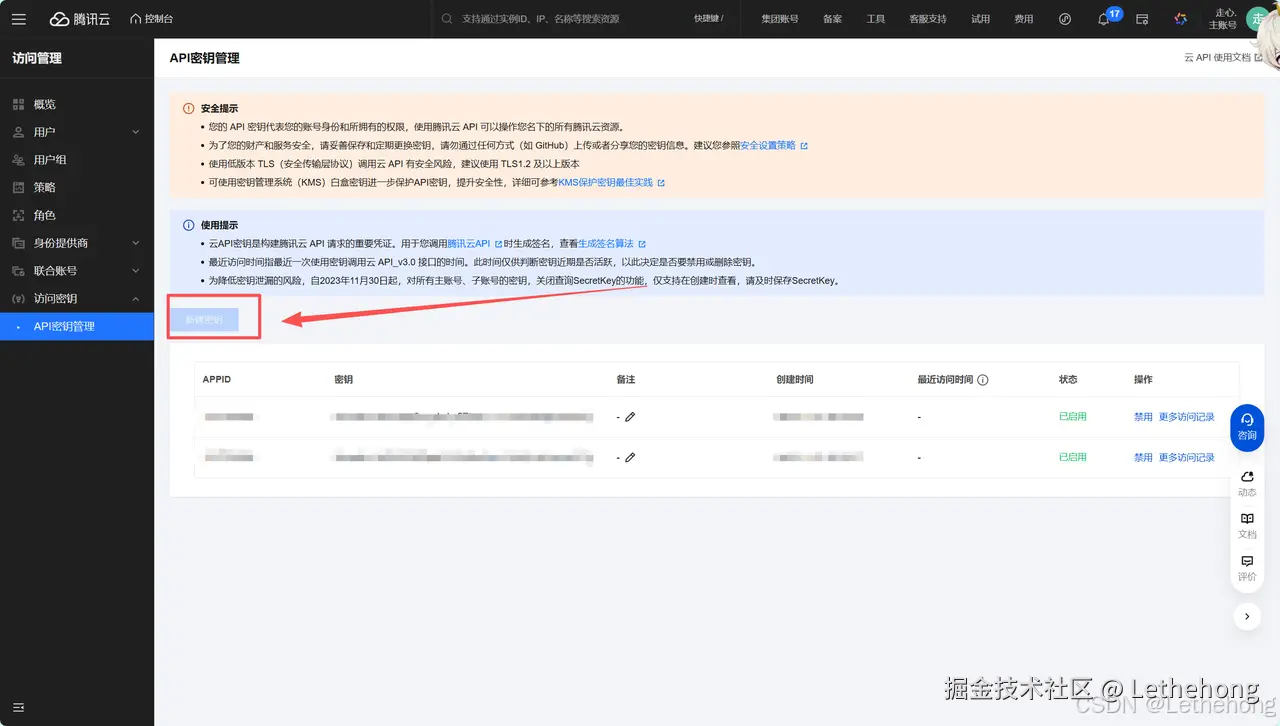Open the 费用 top menu

click(x=1024, y=19)
